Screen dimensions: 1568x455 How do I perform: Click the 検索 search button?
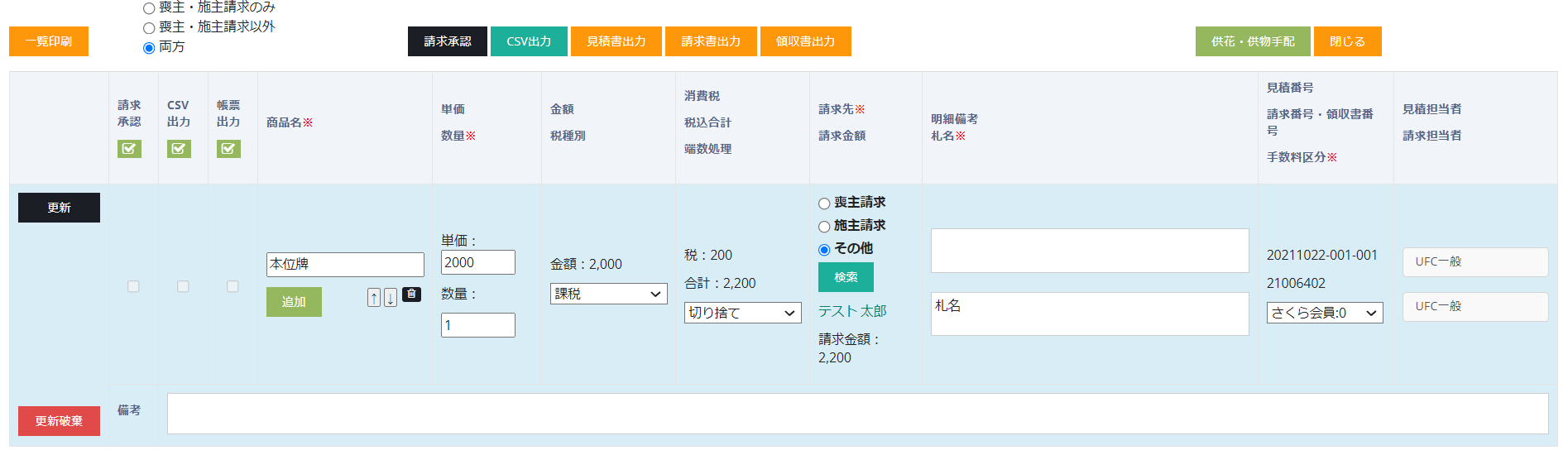point(846,277)
